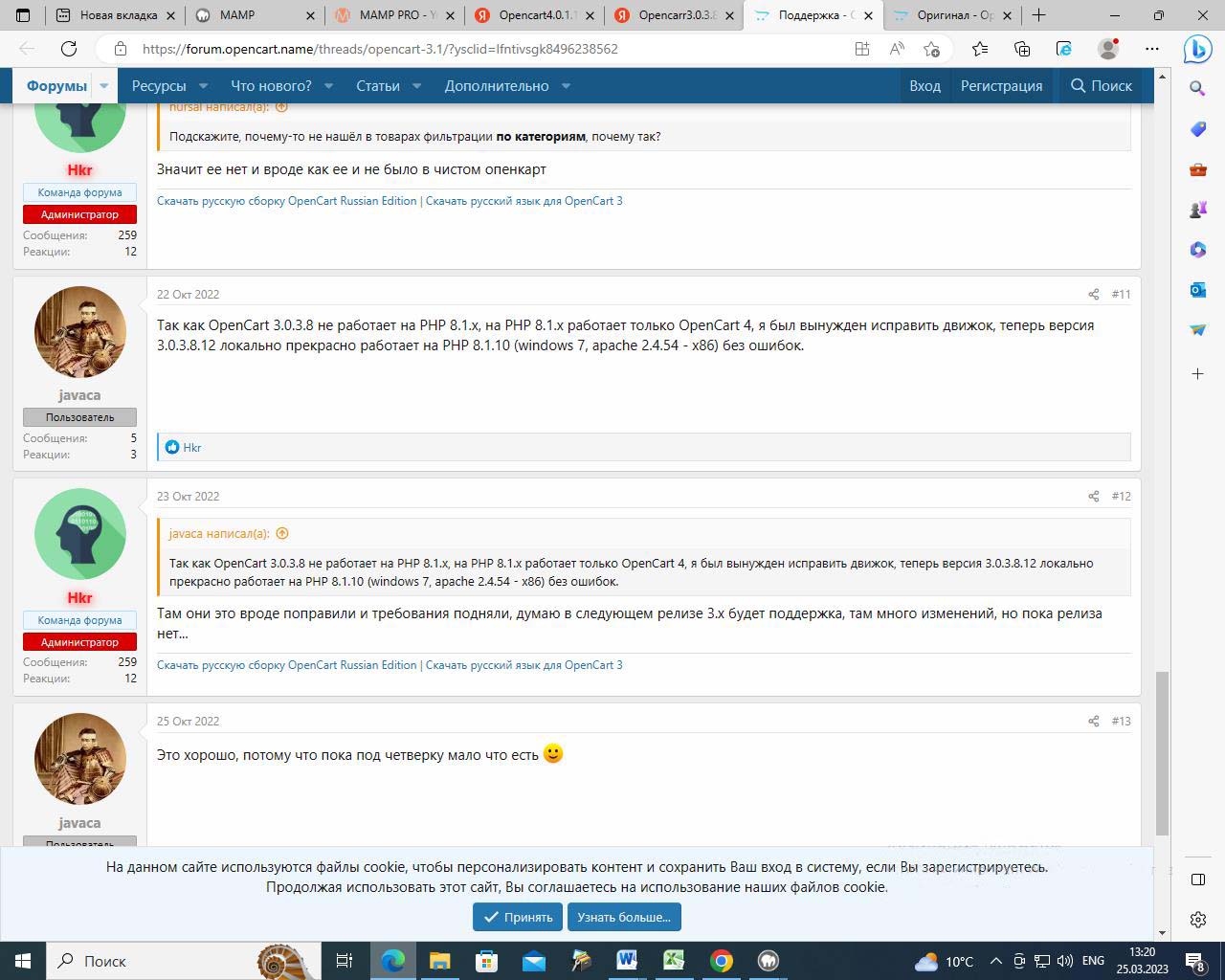
Task: Expand the Форумы dropdown arrow
Action: pos(104,86)
